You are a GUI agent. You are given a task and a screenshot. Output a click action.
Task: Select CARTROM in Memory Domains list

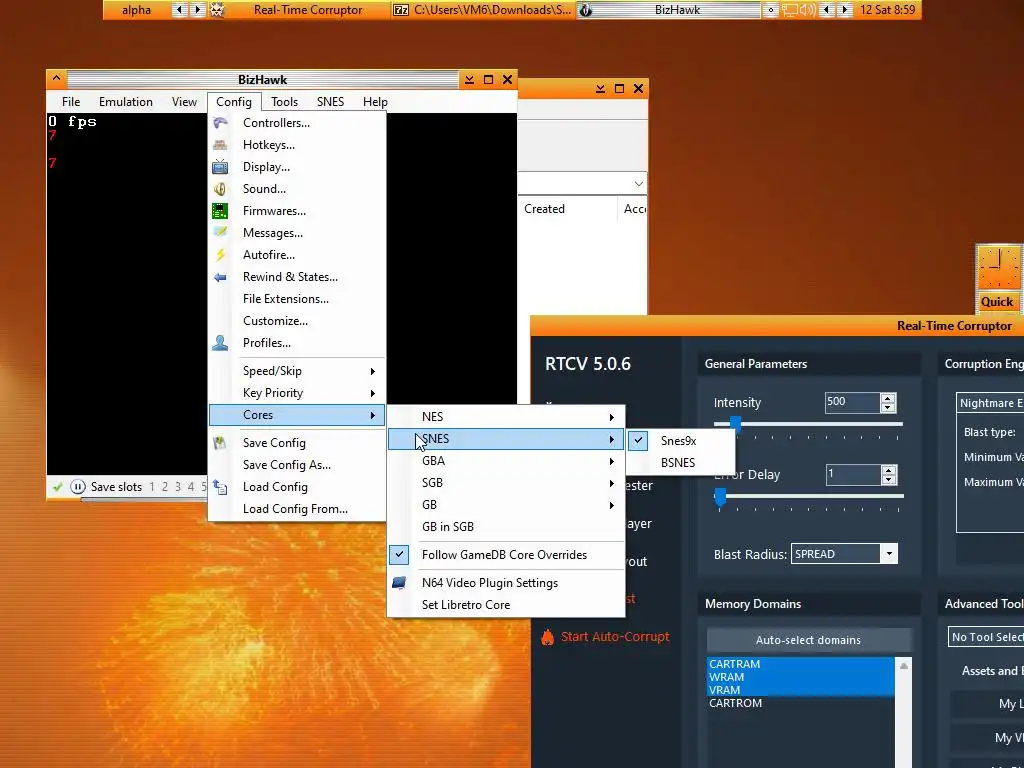point(801,703)
